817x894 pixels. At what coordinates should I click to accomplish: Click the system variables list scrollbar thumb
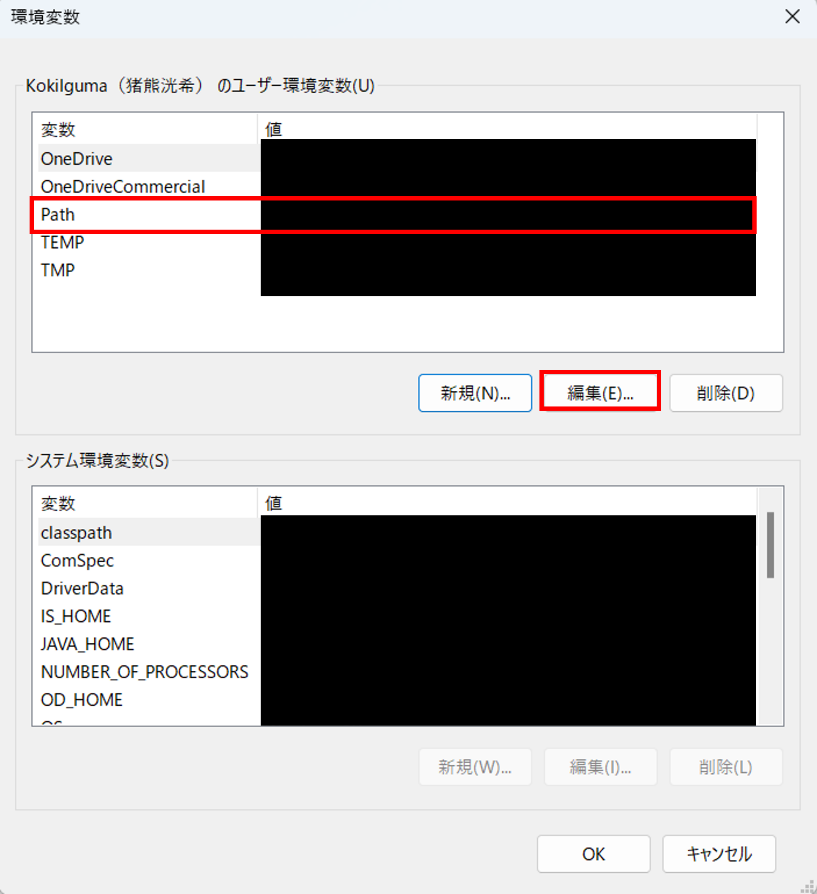click(770, 545)
